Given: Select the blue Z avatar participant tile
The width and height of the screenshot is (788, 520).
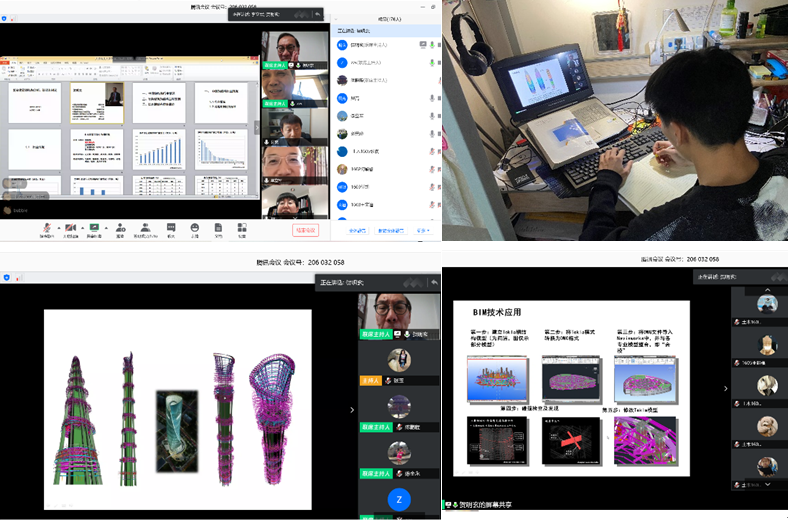Looking at the screenshot, I should (x=399, y=500).
